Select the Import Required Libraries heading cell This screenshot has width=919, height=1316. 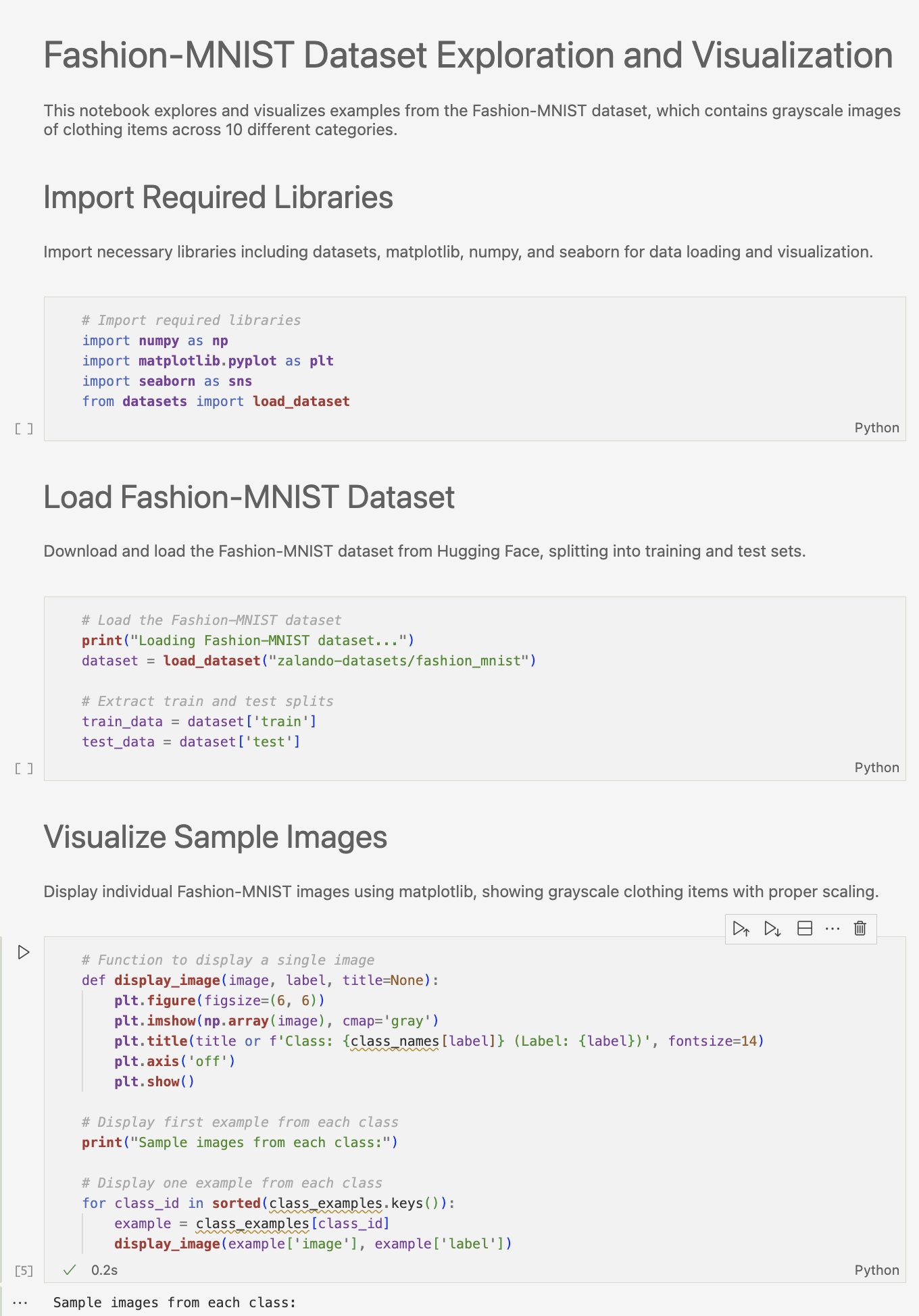click(218, 197)
